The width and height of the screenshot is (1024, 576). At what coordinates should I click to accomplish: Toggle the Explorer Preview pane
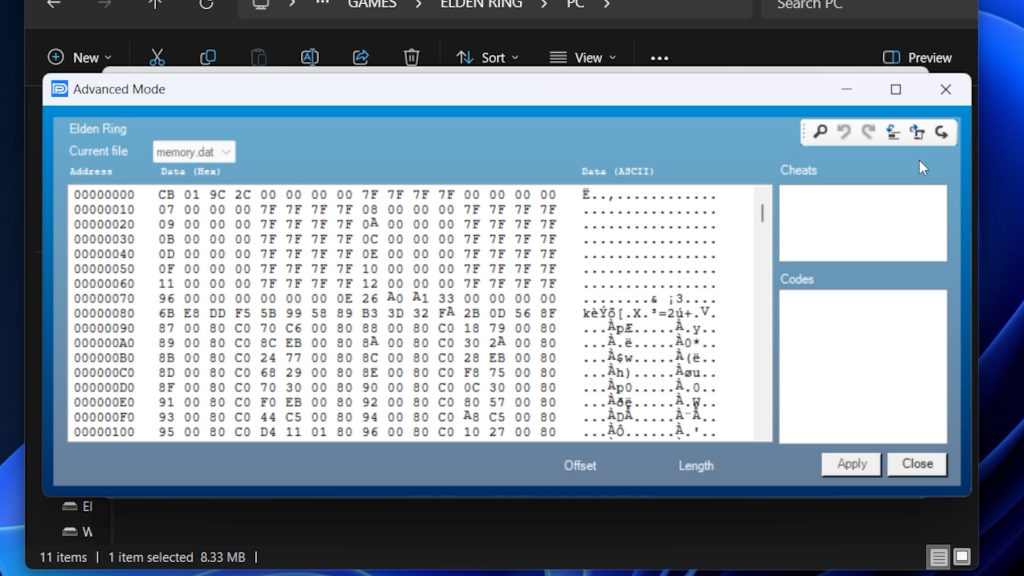917,58
